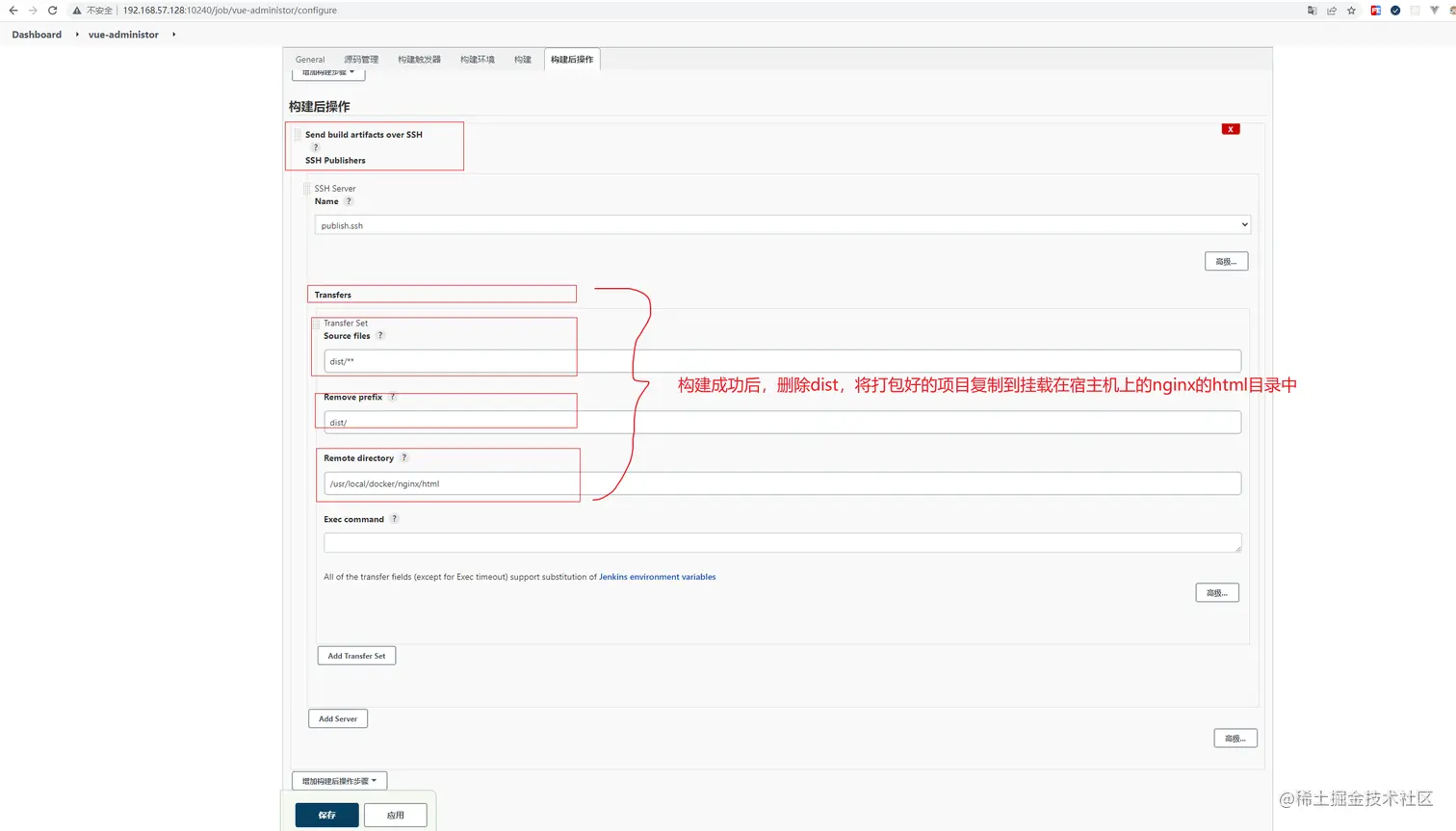Switch to the 构建 tab
Viewport: 1456px width, 831px height.
pyautogui.click(x=523, y=60)
